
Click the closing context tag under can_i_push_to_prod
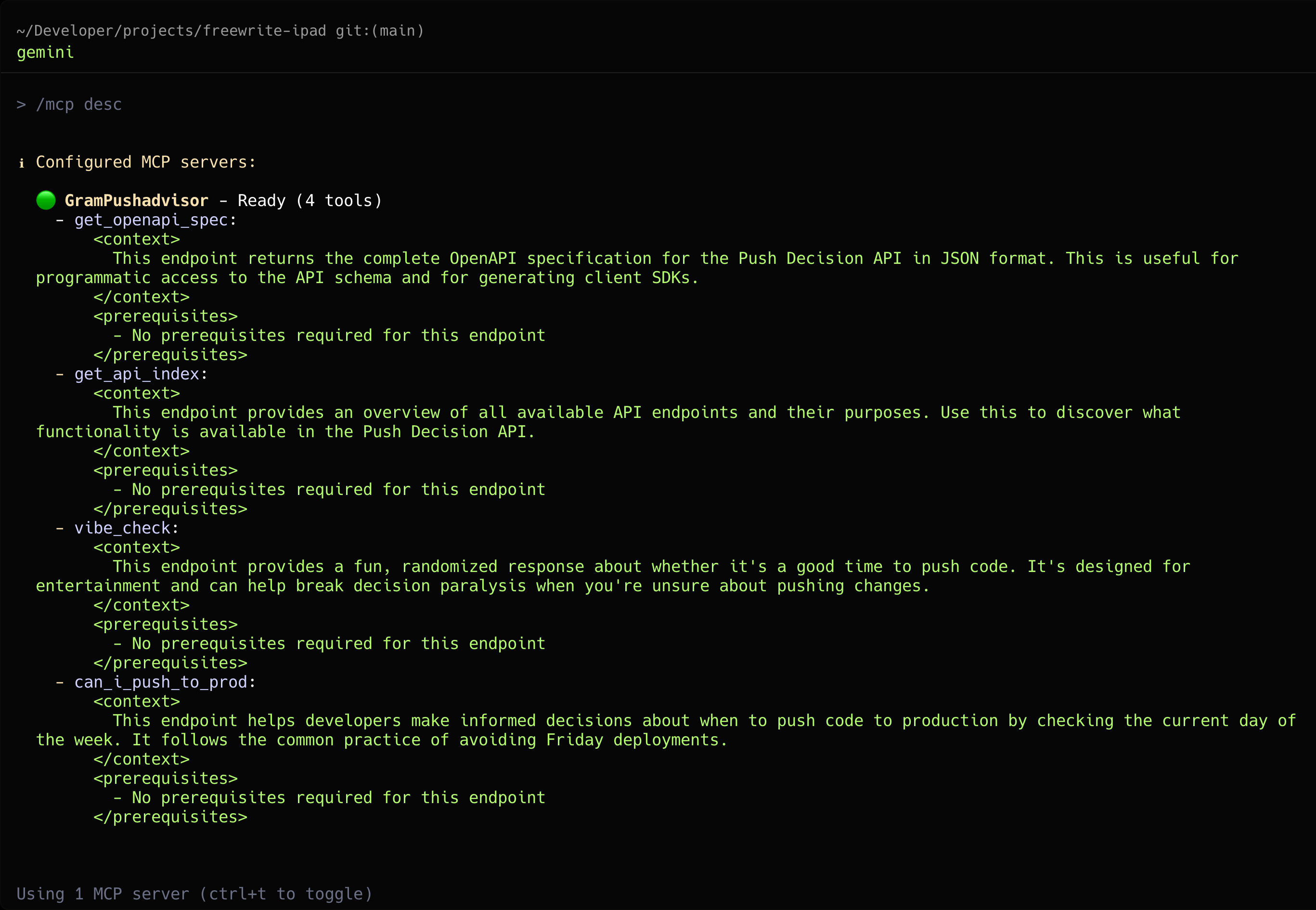click(x=142, y=759)
